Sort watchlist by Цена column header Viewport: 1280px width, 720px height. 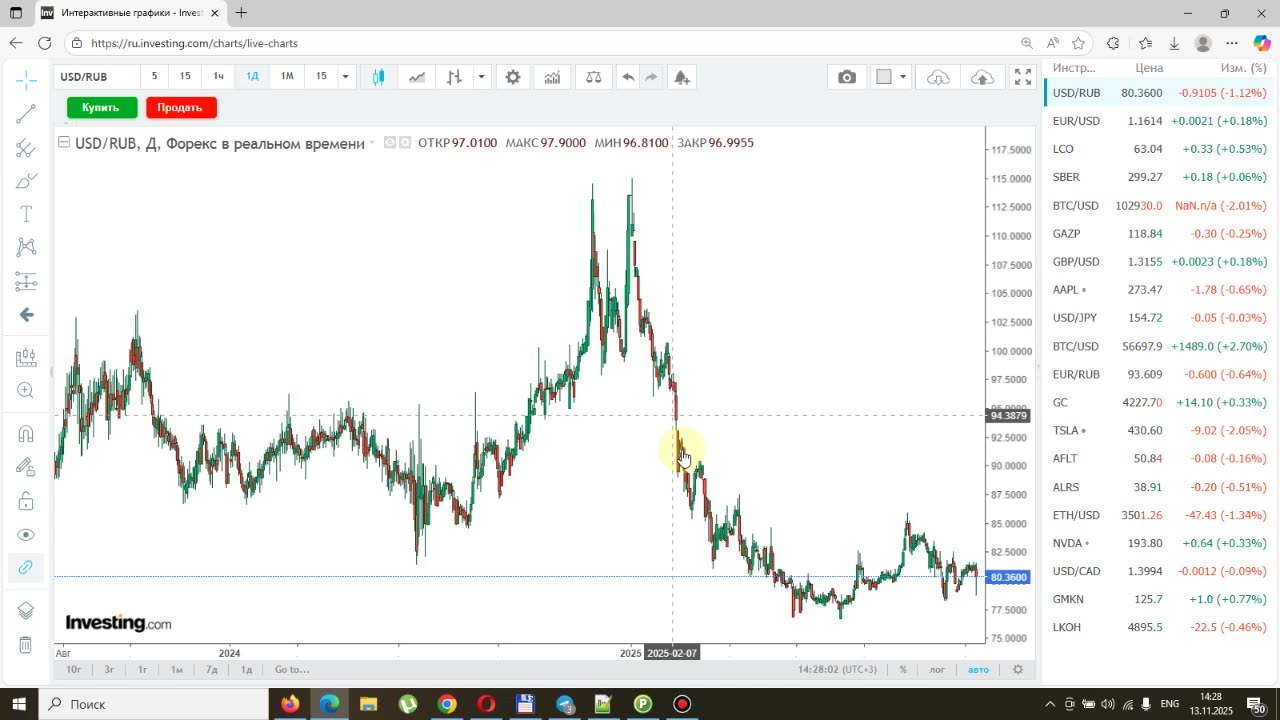(x=1149, y=68)
